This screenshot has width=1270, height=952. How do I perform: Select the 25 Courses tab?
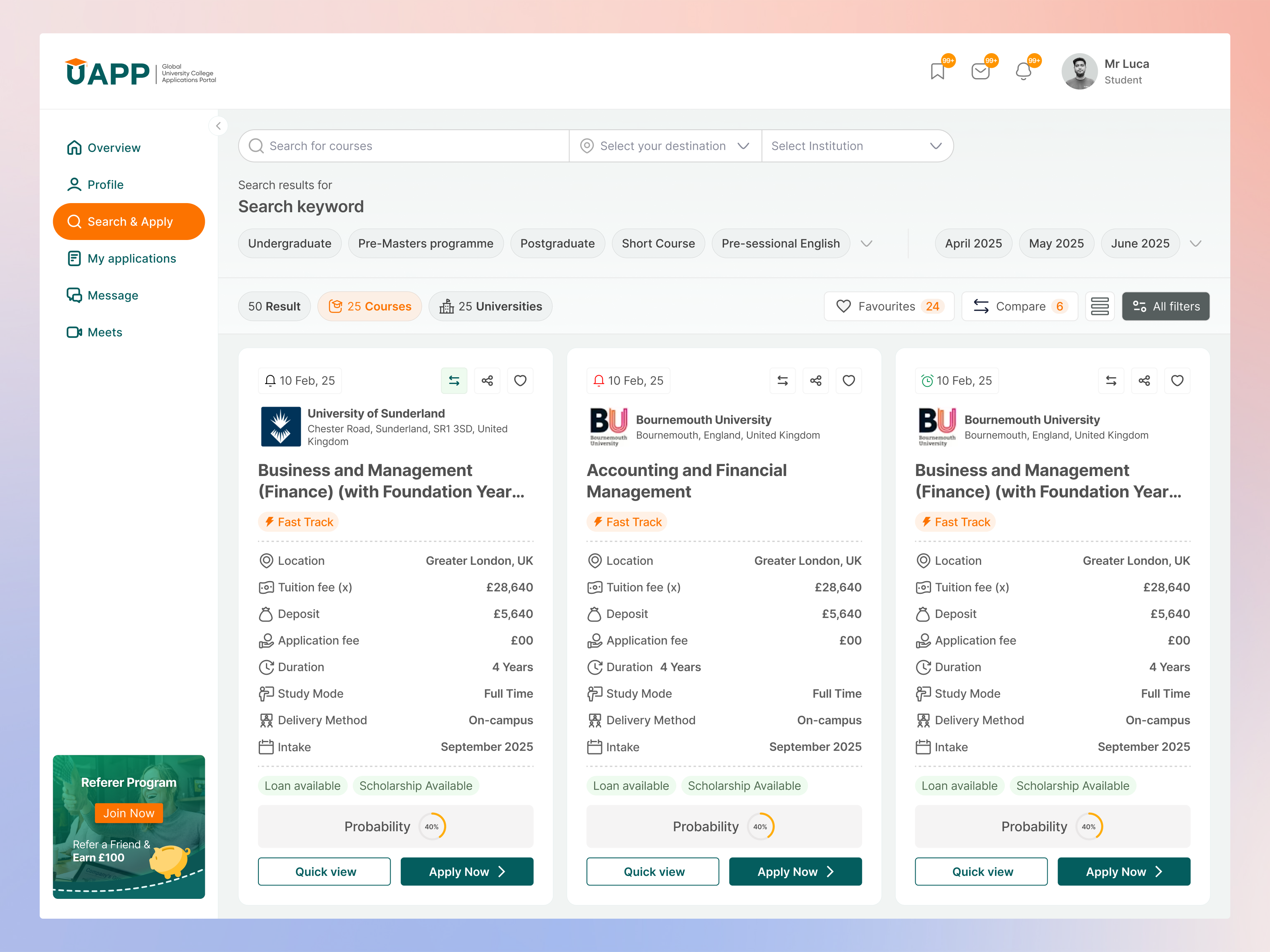click(x=369, y=307)
